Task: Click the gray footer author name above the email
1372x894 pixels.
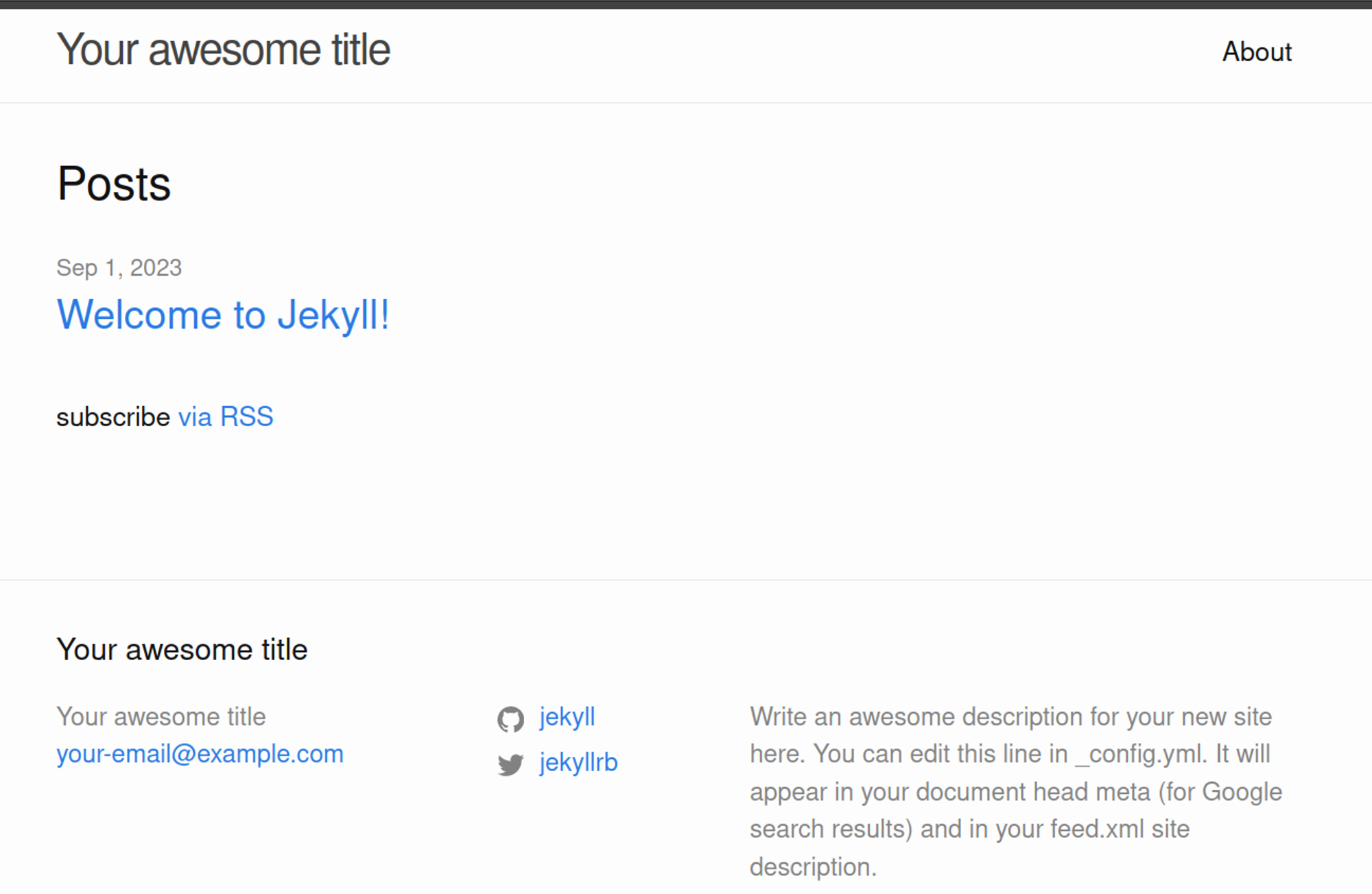Action: 161,716
